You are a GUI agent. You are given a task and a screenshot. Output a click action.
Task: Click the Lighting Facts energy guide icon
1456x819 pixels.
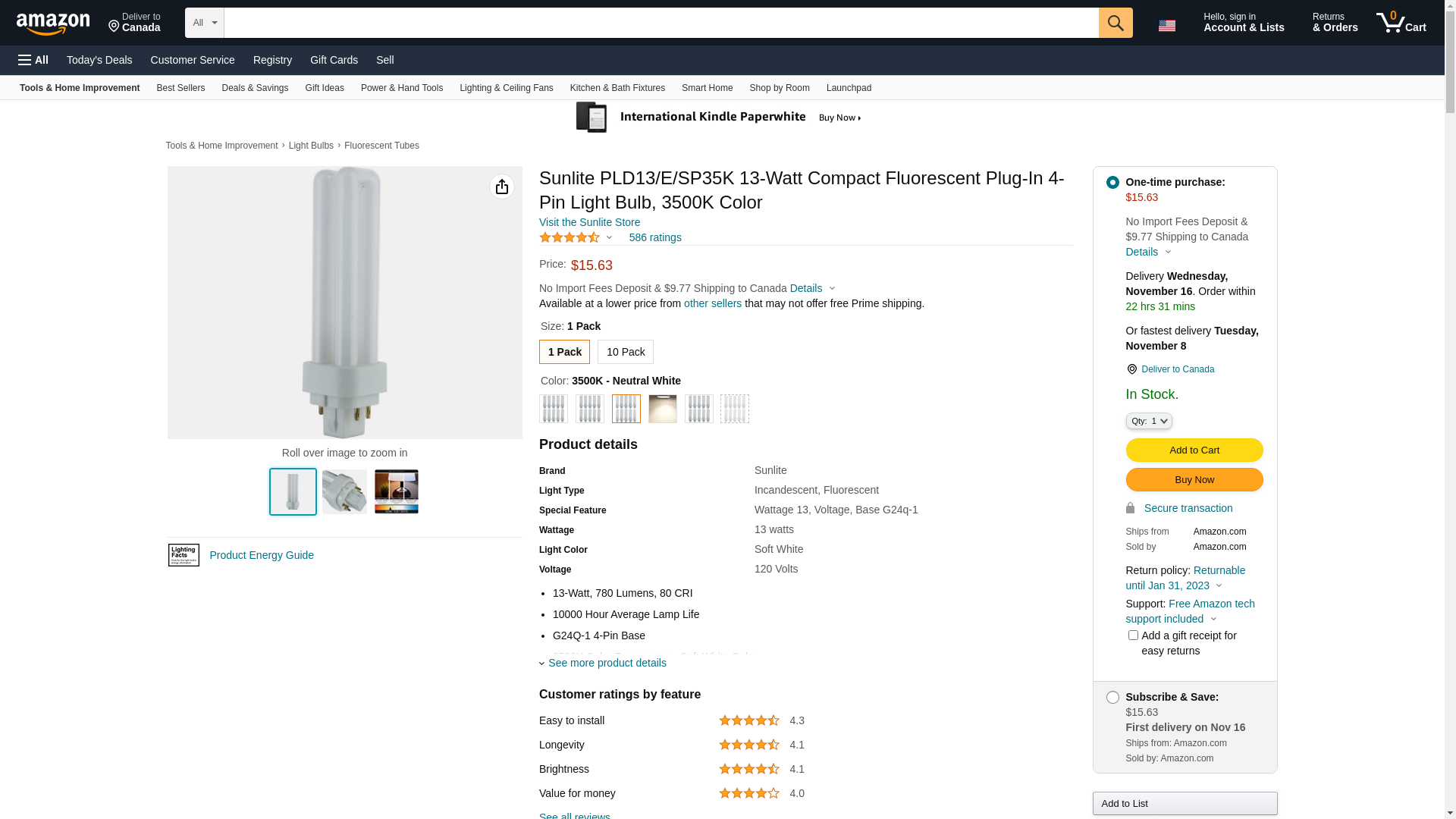pyautogui.click(x=184, y=555)
